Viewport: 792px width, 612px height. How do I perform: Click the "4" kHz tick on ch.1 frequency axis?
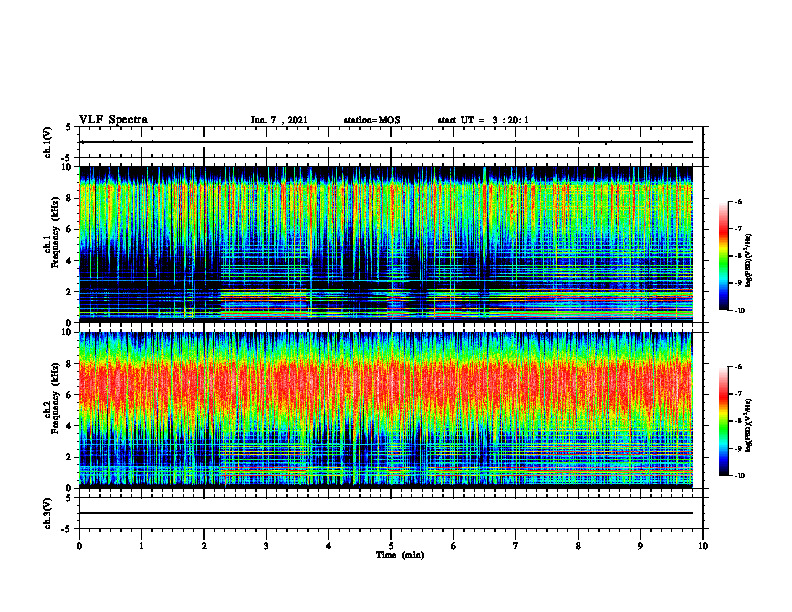[70, 261]
